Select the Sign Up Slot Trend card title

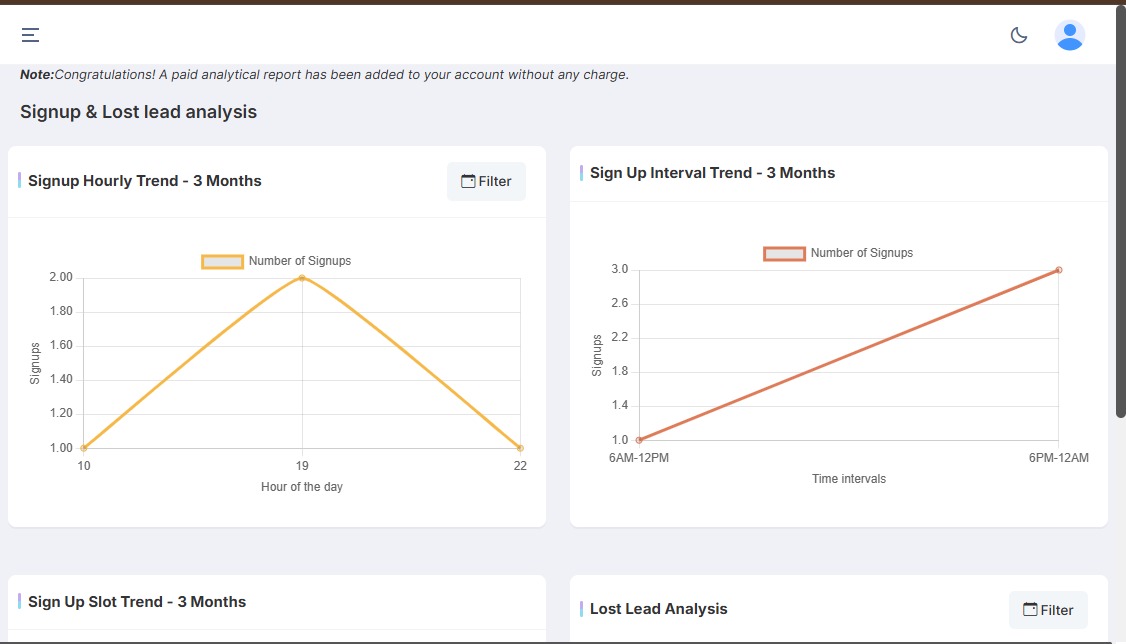coord(136,602)
